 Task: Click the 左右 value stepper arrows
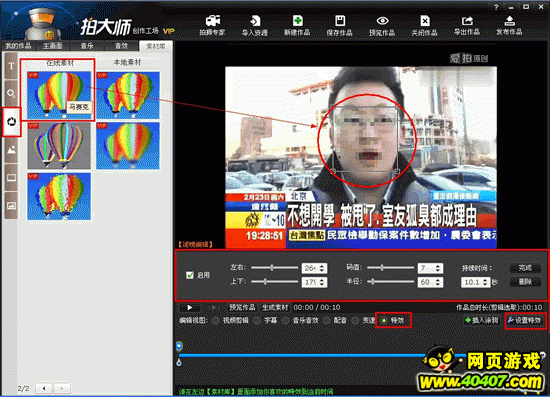pyautogui.click(x=322, y=268)
